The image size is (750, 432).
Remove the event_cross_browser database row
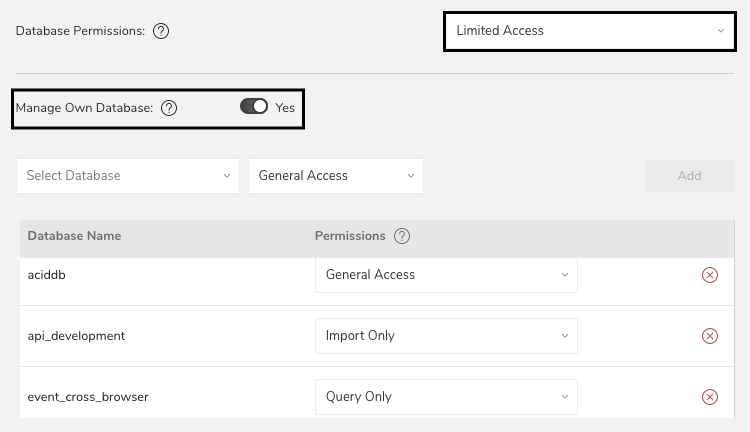point(710,397)
